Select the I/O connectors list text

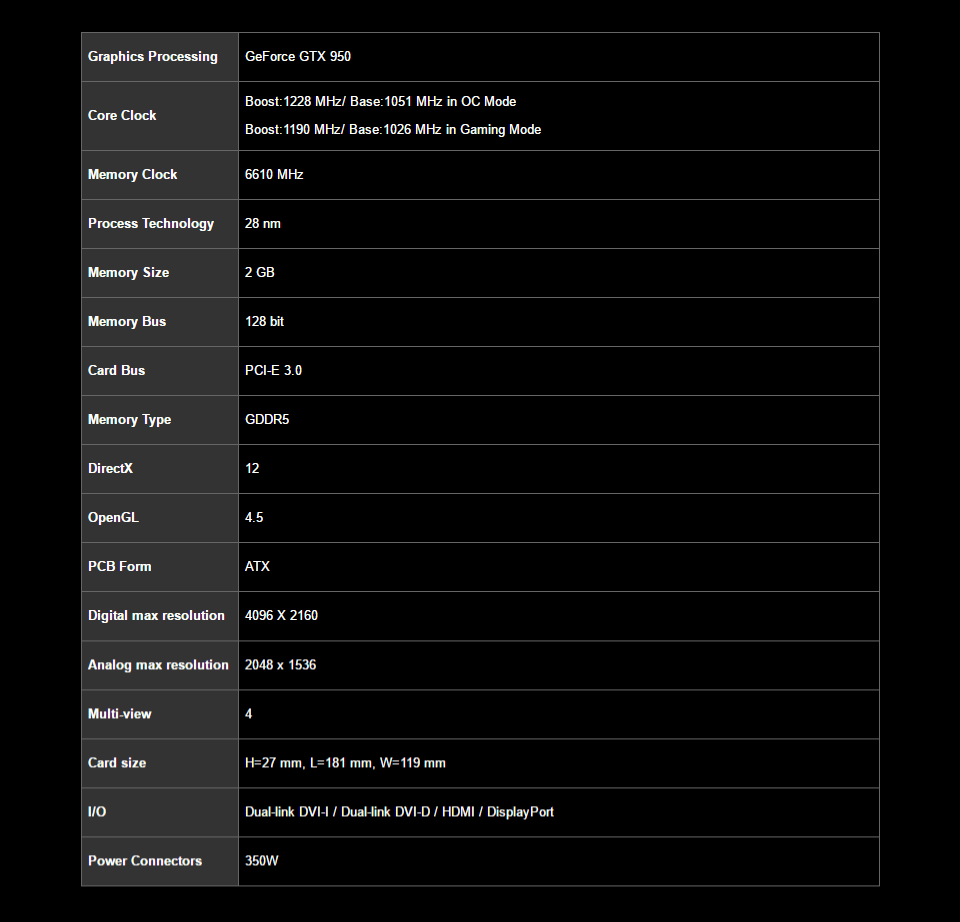tap(399, 811)
